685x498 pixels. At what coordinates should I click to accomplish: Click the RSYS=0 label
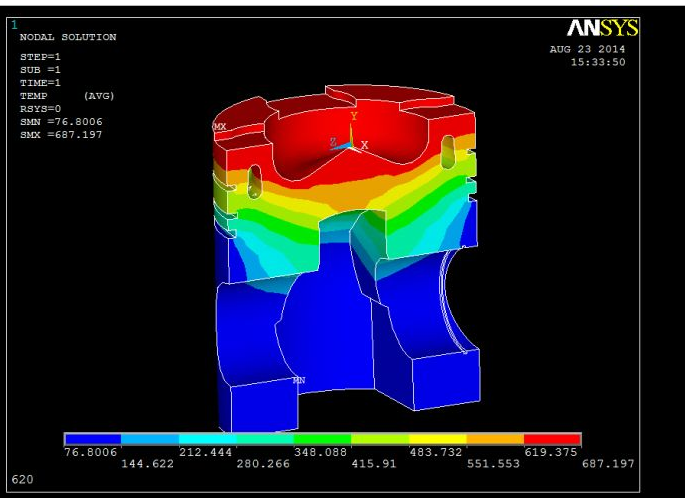click(x=40, y=109)
